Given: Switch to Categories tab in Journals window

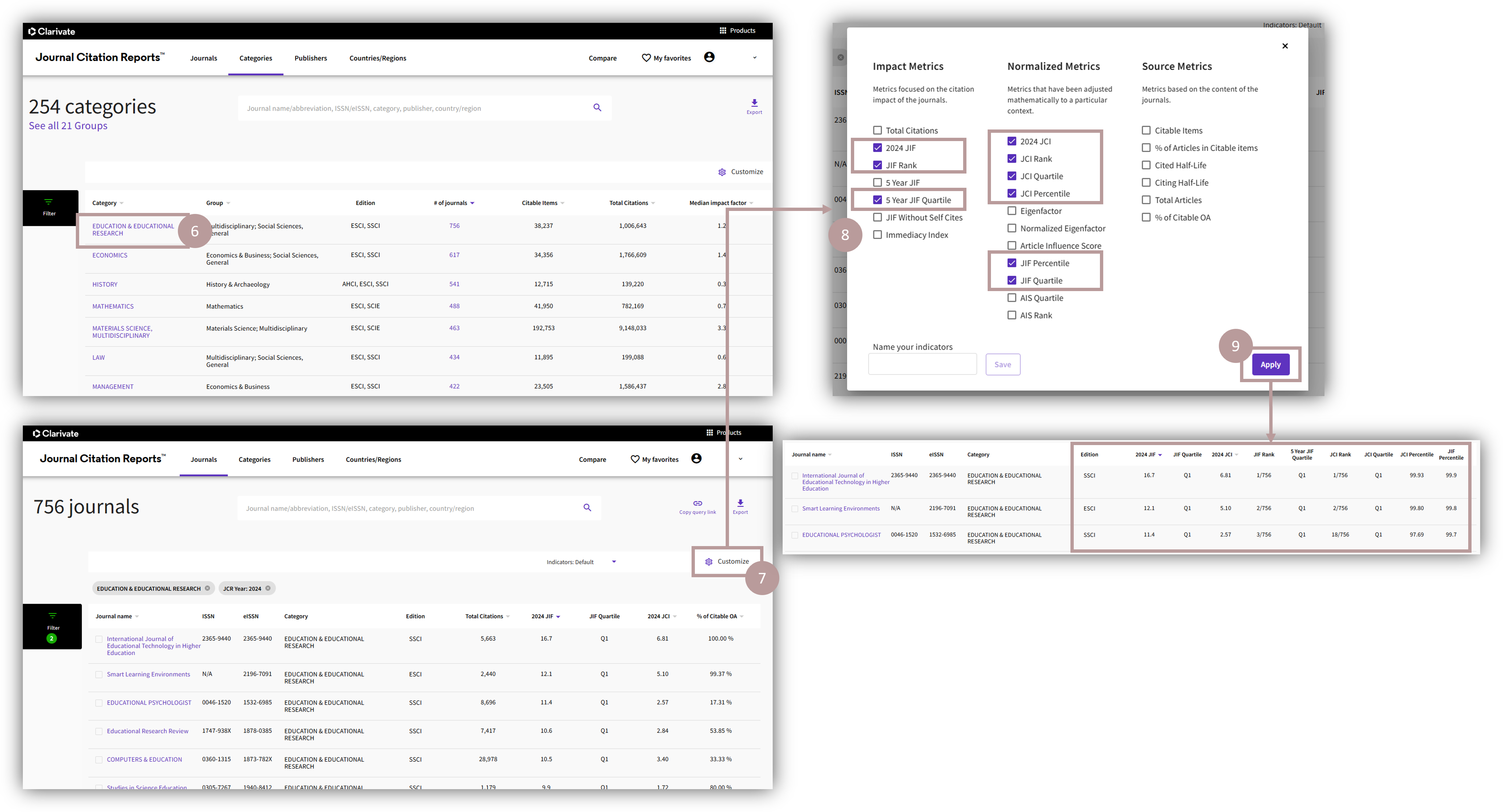Looking at the screenshot, I should tap(254, 459).
